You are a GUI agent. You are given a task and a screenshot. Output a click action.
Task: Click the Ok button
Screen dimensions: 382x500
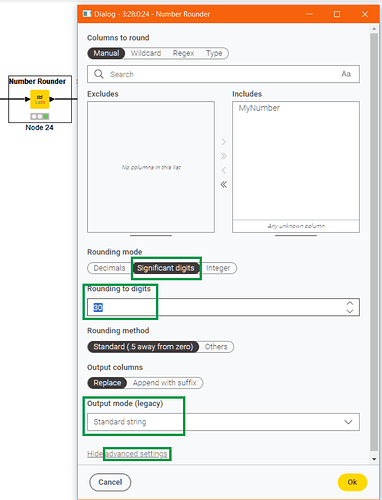(x=352, y=482)
